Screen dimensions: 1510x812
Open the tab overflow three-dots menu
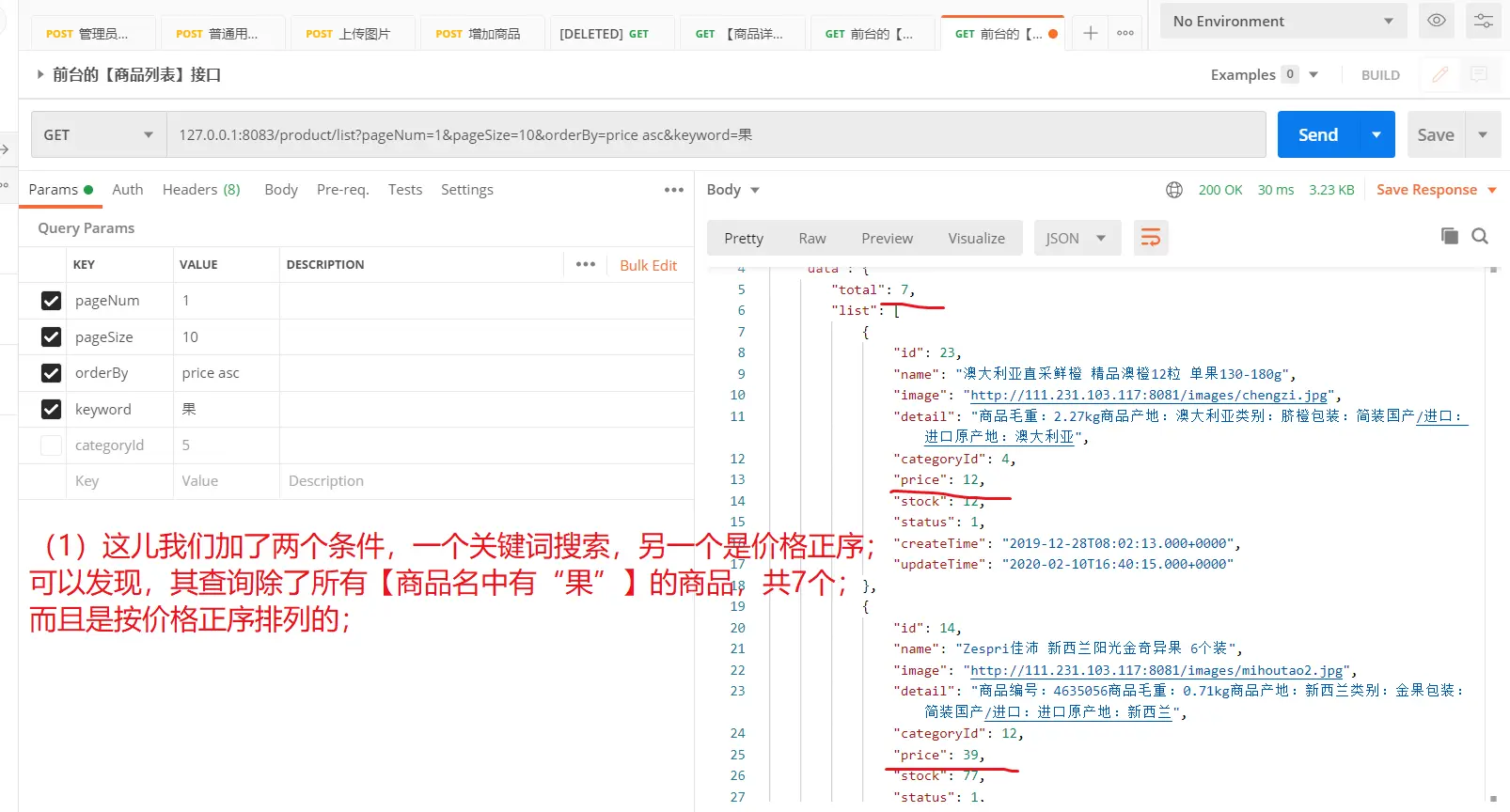(1125, 33)
